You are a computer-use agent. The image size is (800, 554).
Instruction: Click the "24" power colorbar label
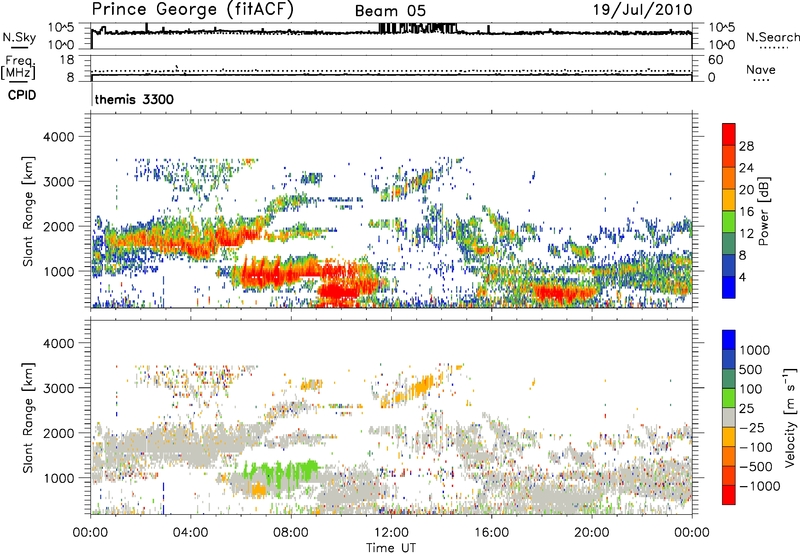point(746,168)
